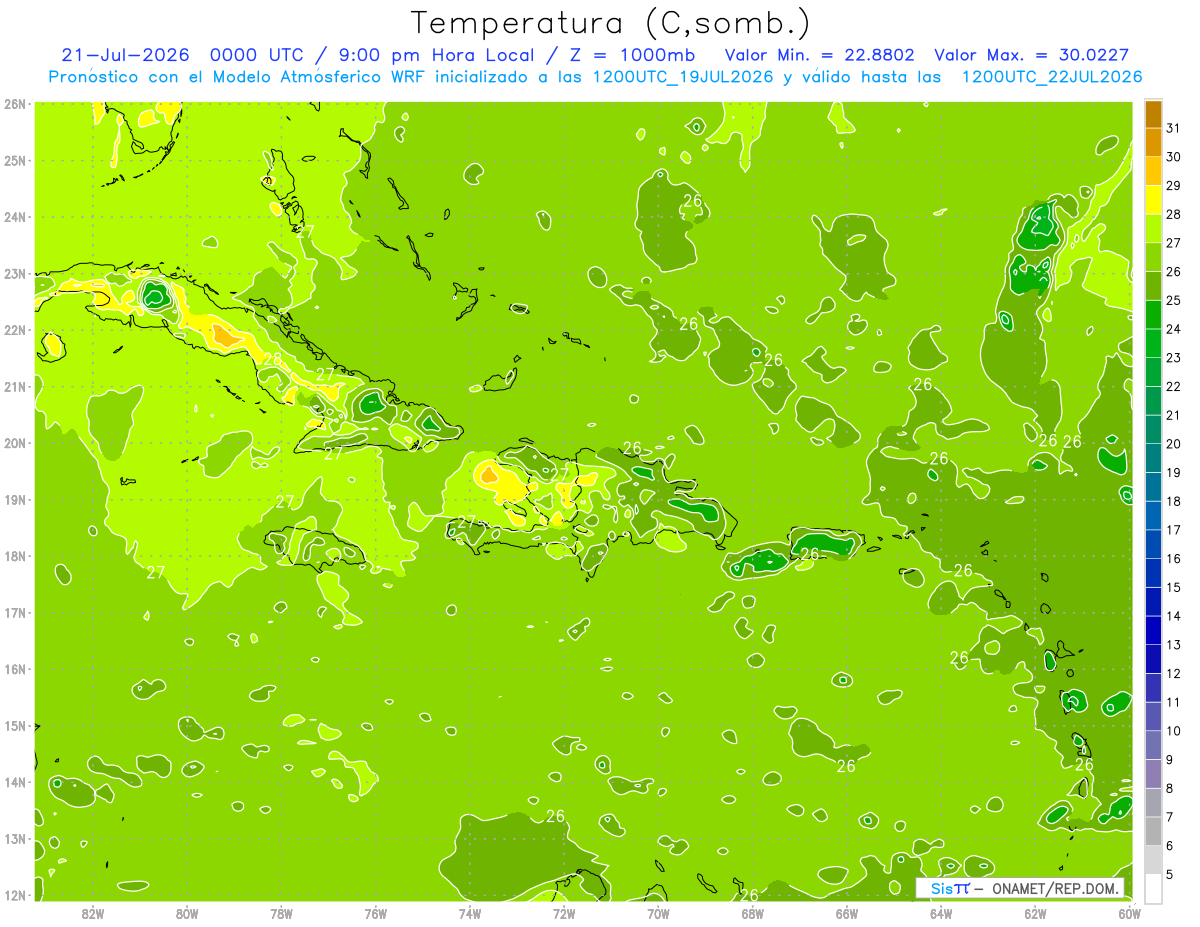Screen dimensions: 1200x927
Task: Click colorbar legend value "18"
Action: tap(1174, 501)
